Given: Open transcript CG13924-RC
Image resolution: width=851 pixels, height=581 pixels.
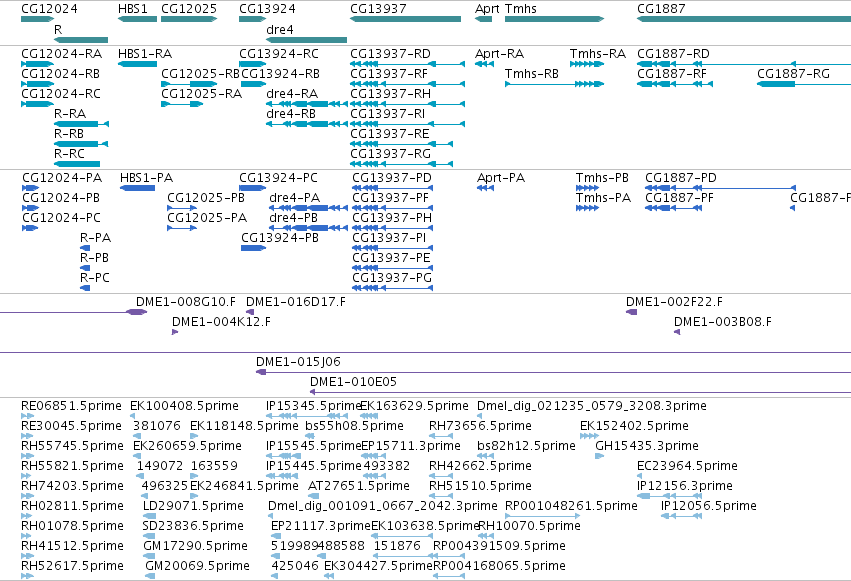Looking at the screenshot, I should click(279, 54).
